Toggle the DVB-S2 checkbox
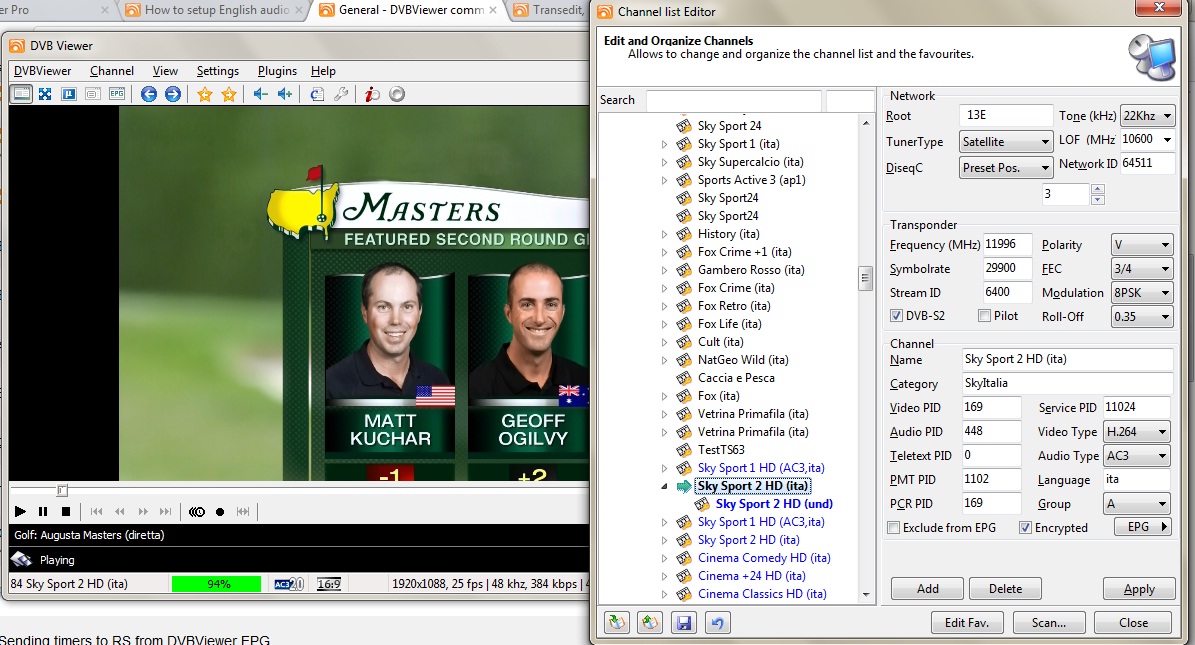 pyautogui.click(x=896, y=316)
